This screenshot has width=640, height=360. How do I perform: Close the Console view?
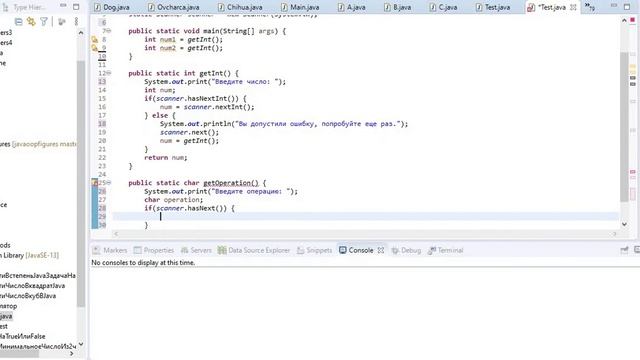click(381, 250)
